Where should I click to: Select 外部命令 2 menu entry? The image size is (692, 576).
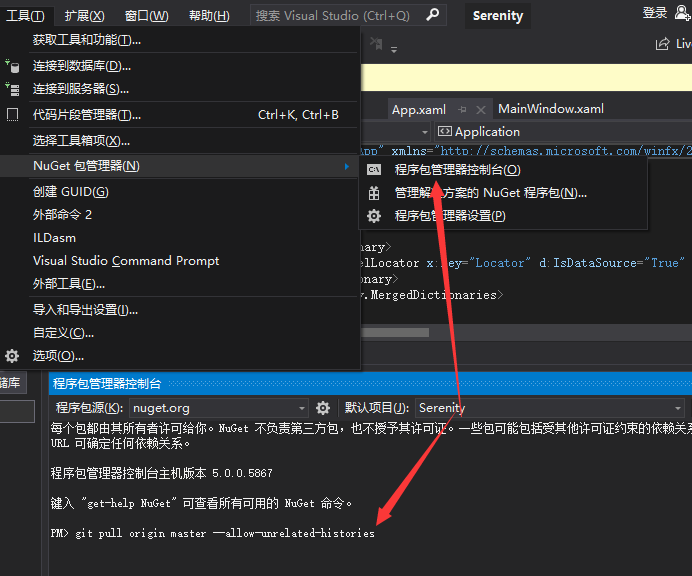(178, 215)
